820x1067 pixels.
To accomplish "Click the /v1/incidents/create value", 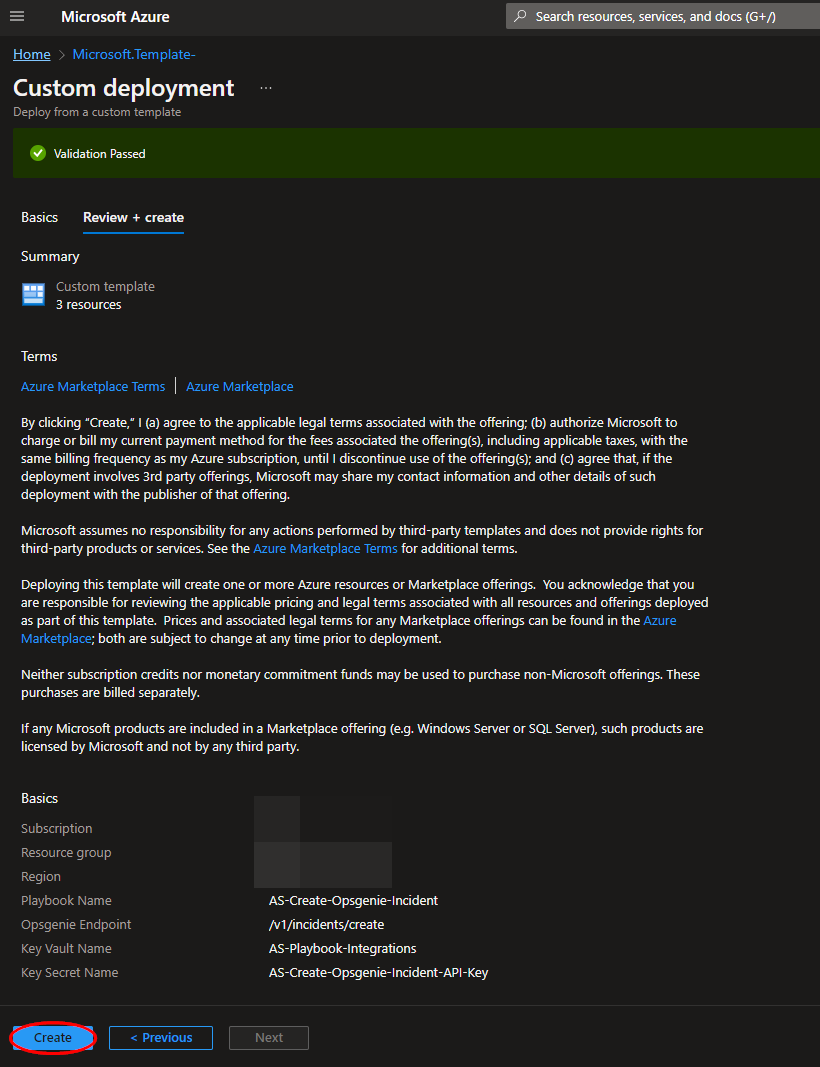I will pos(327,925).
